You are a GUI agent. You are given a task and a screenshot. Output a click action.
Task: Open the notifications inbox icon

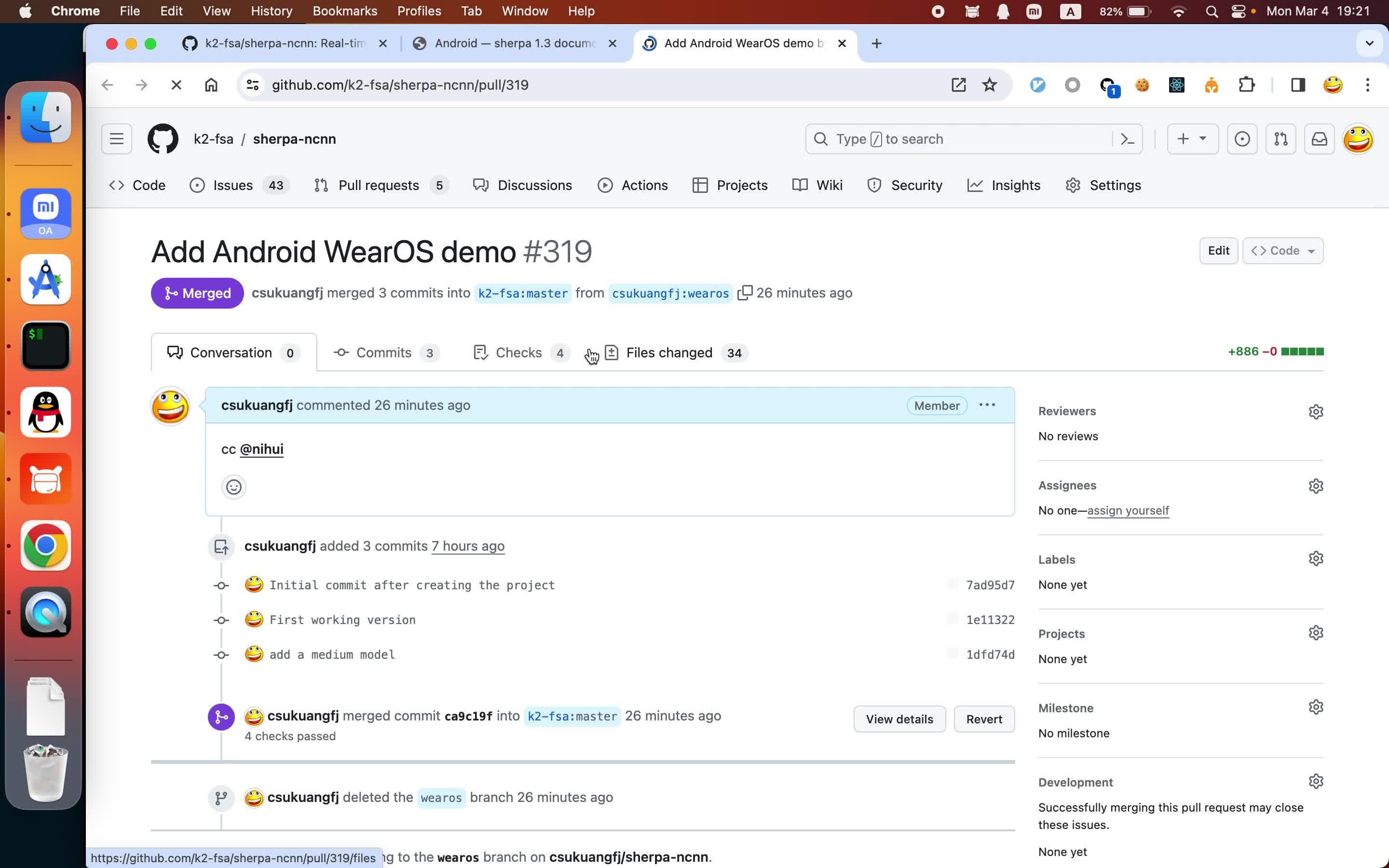click(1319, 139)
